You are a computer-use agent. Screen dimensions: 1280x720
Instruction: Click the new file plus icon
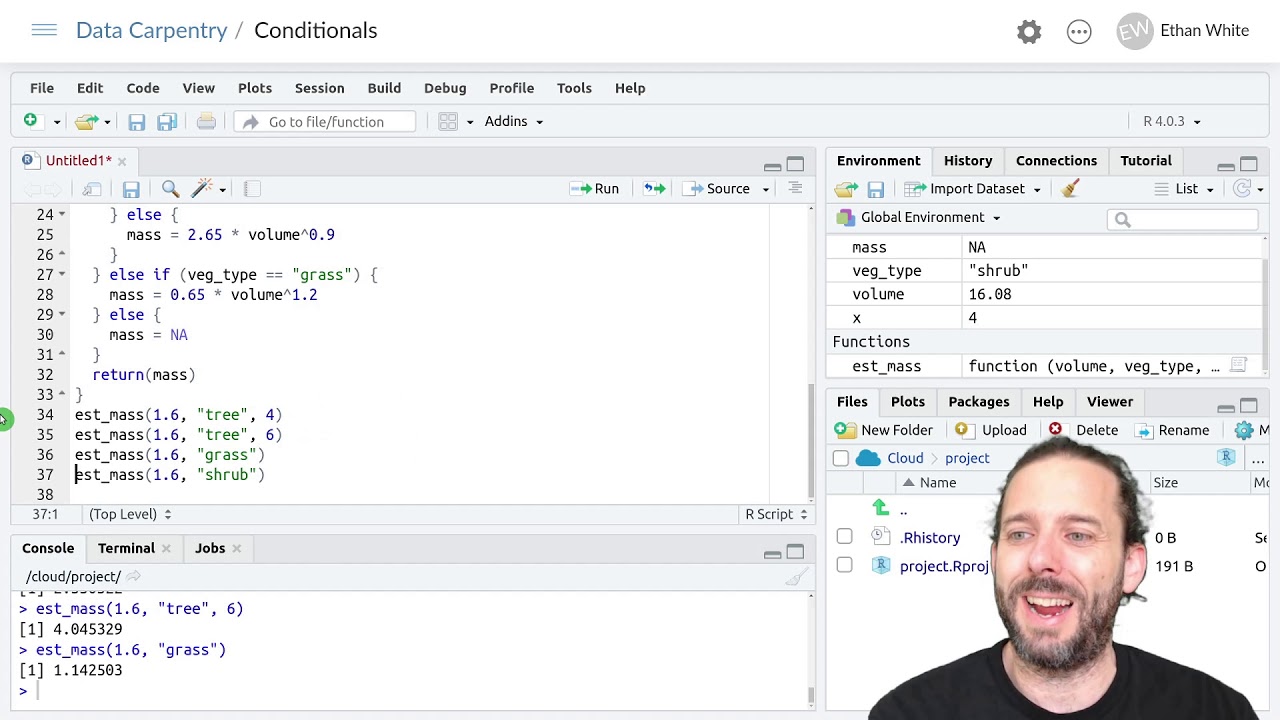coord(30,121)
